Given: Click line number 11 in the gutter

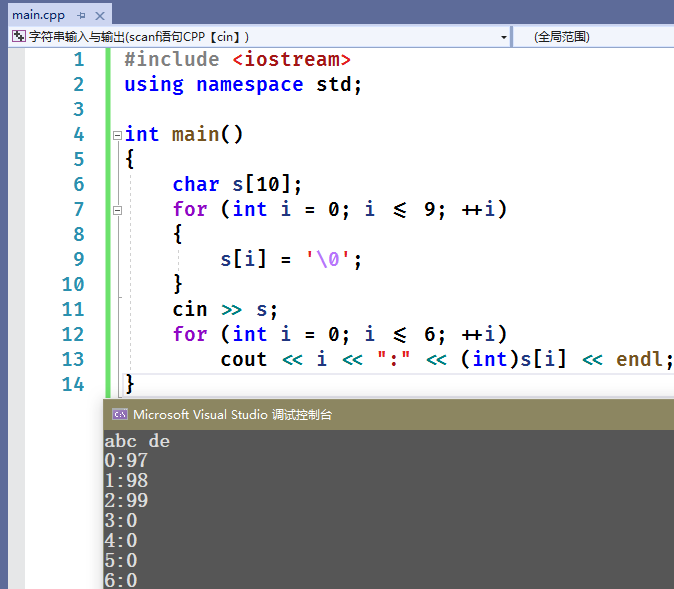Looking at the screenshot, I should point(73,310).
